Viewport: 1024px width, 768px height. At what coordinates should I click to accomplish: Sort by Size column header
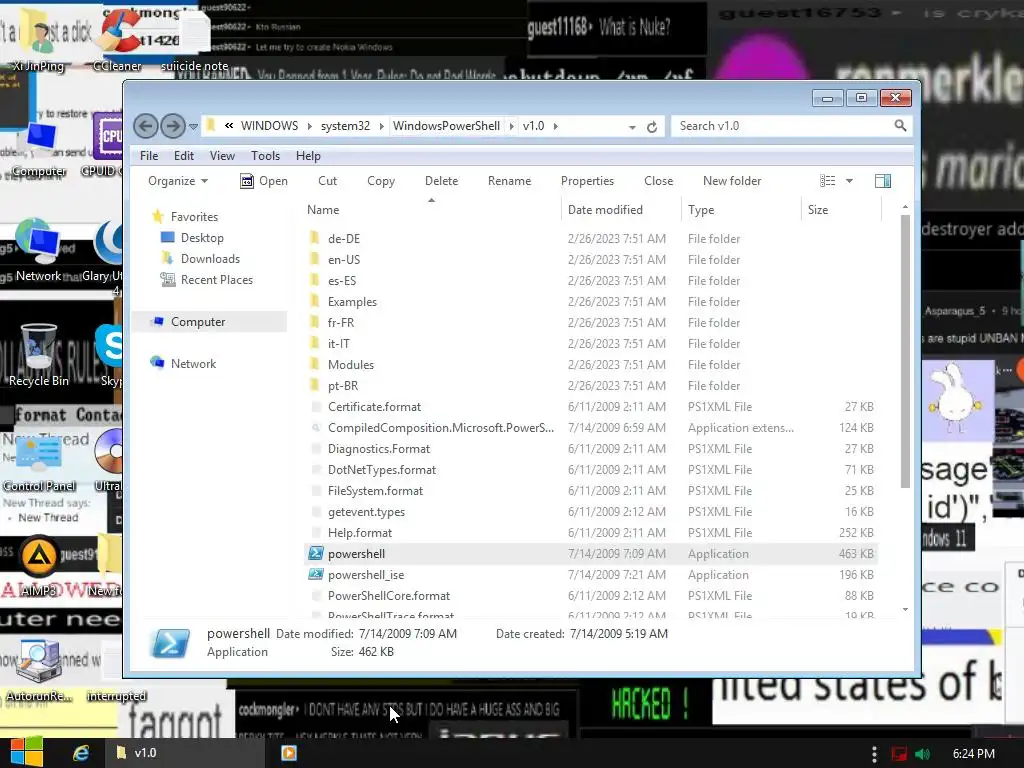[x=840, y=210]
